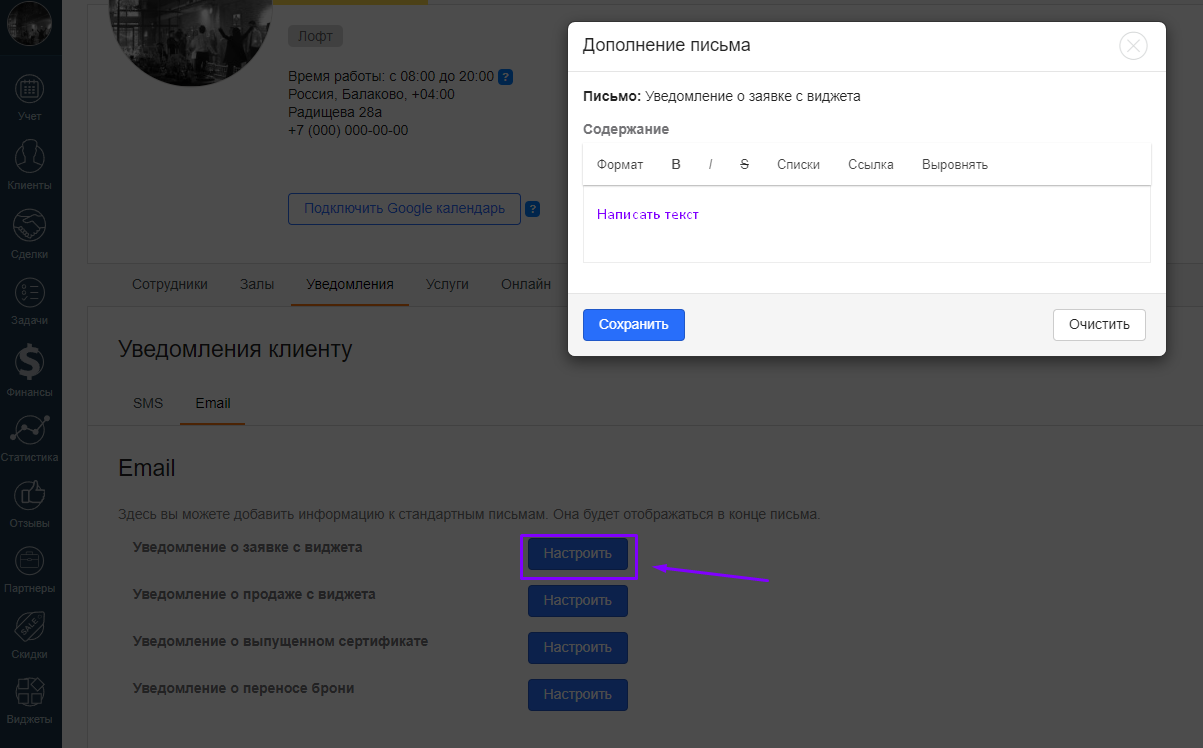Click Настроить for переносе брони
The height and width of the screenshot is (748, 1203).
(x=578, y=695)
